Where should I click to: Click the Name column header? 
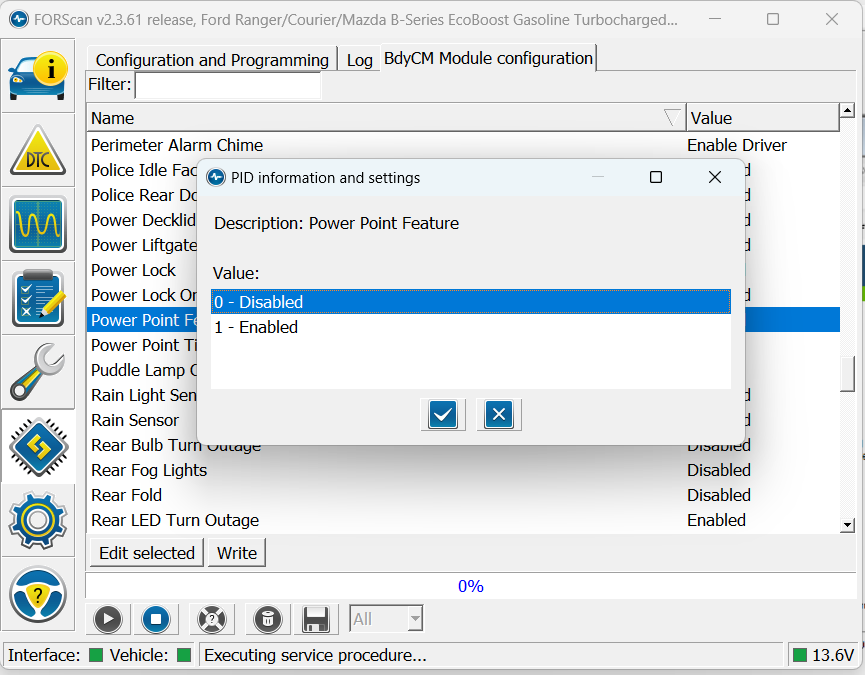pos(386,117)
